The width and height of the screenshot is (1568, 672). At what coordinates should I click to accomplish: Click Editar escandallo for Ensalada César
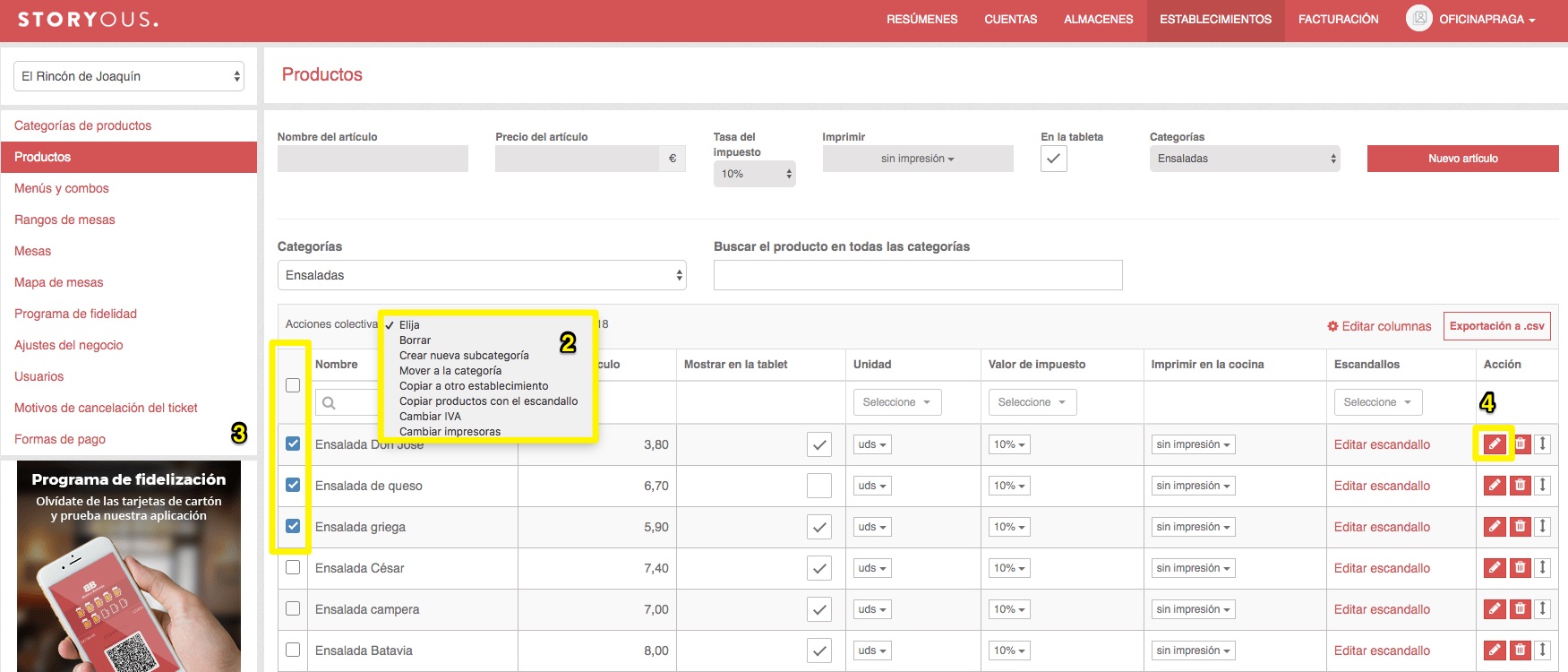coord(1382,568)
